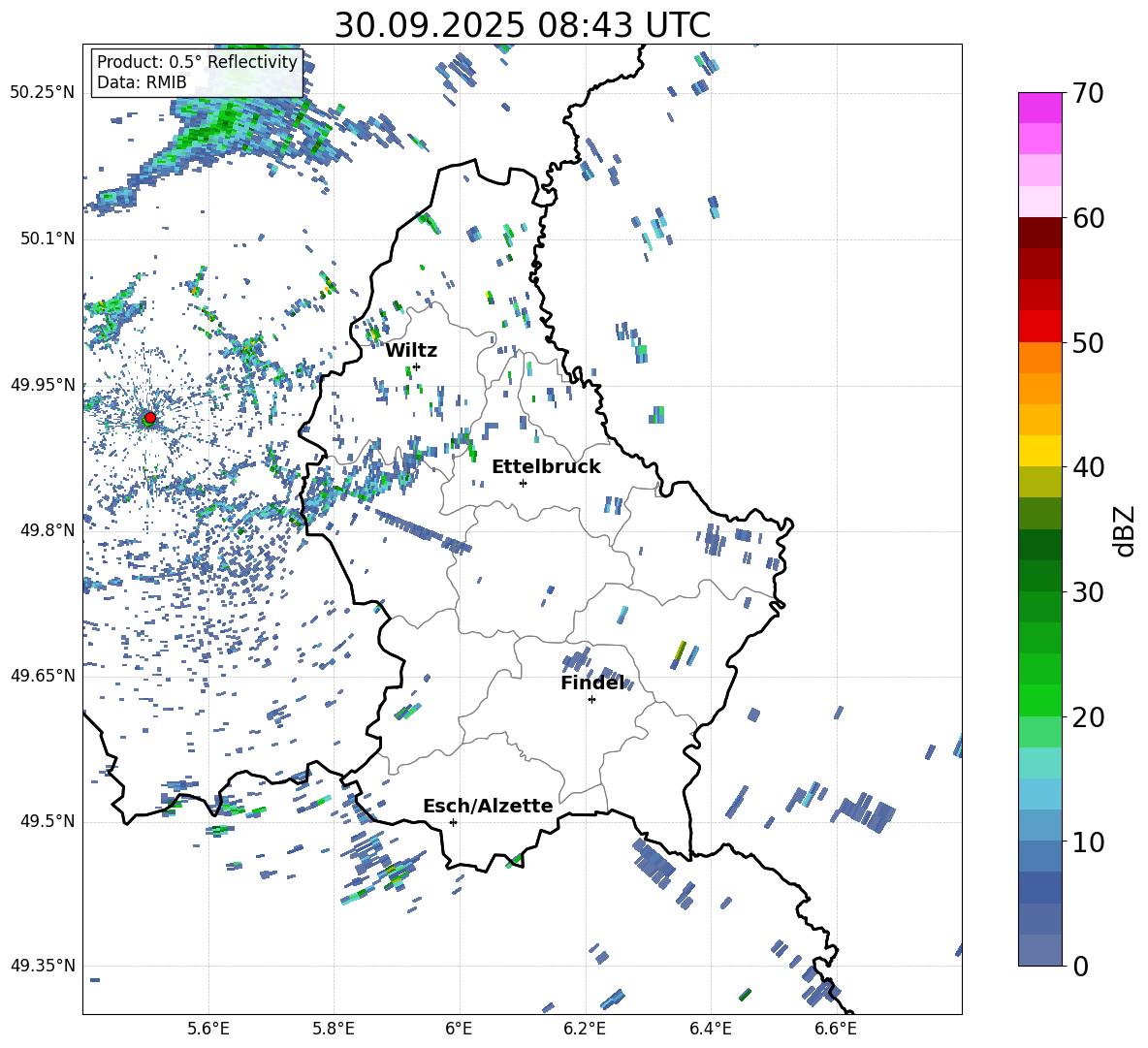Click the Esch/Alzette location cross marker
Image resolution: width=1148 pixels, height=1048 pixels.
coord(453,822)
